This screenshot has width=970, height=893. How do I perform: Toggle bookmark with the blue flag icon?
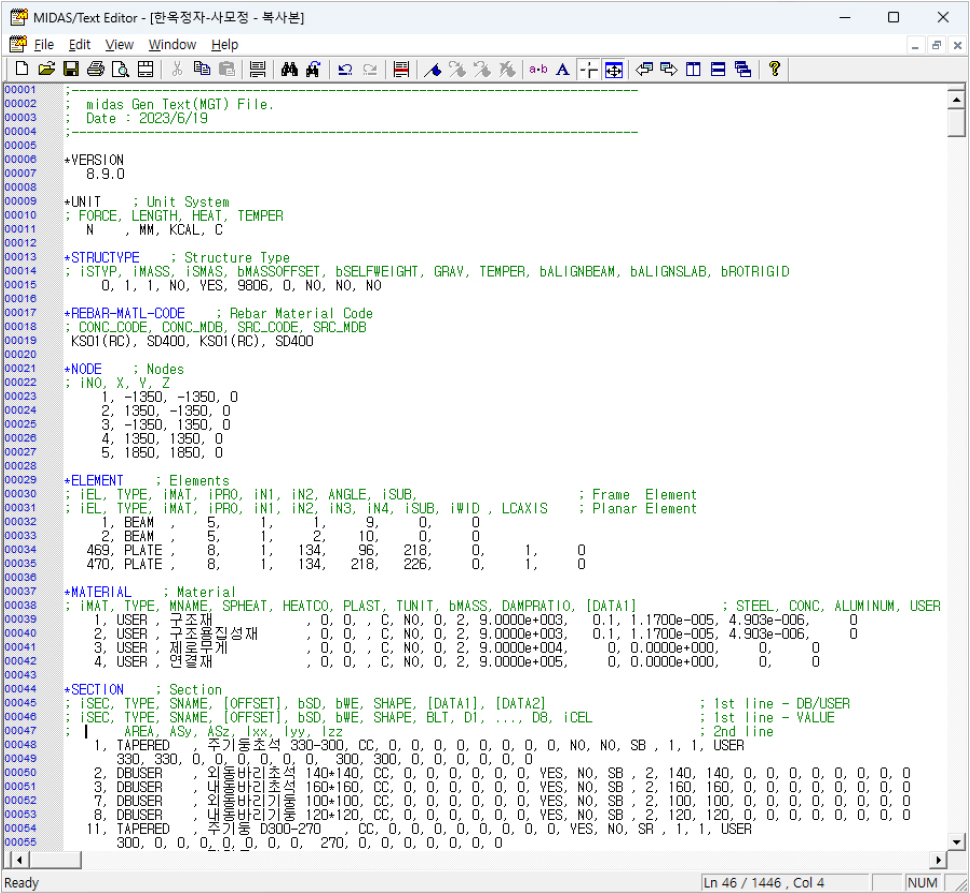pyautogui.click(x=433, y=69)
